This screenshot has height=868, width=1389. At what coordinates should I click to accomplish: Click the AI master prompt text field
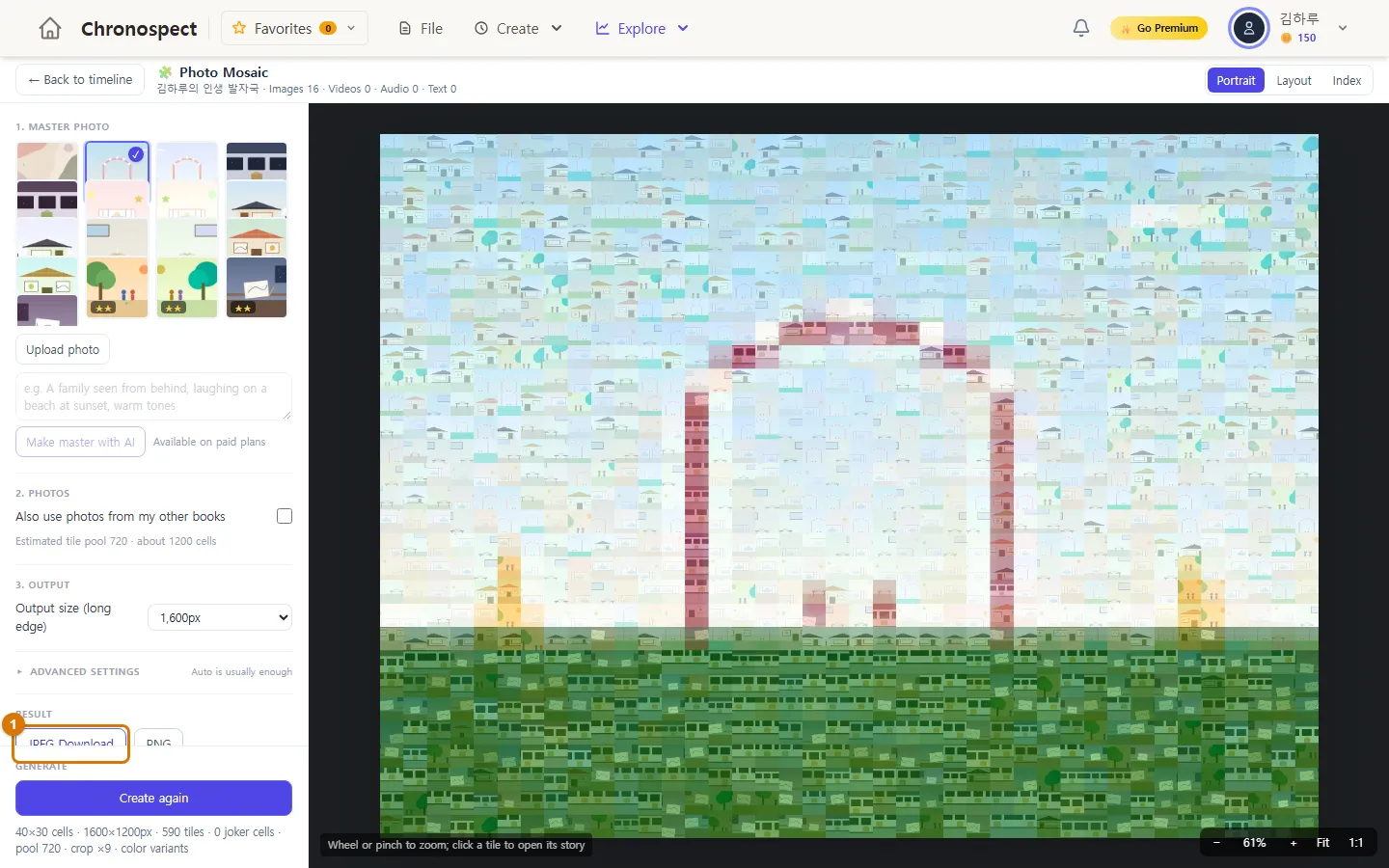(x=153, y=396)
